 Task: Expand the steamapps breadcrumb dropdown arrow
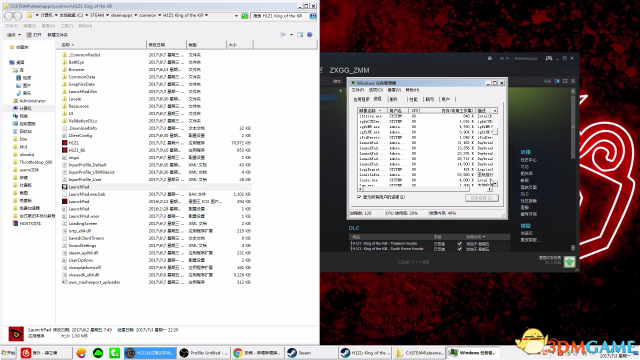tap(136, 16)
